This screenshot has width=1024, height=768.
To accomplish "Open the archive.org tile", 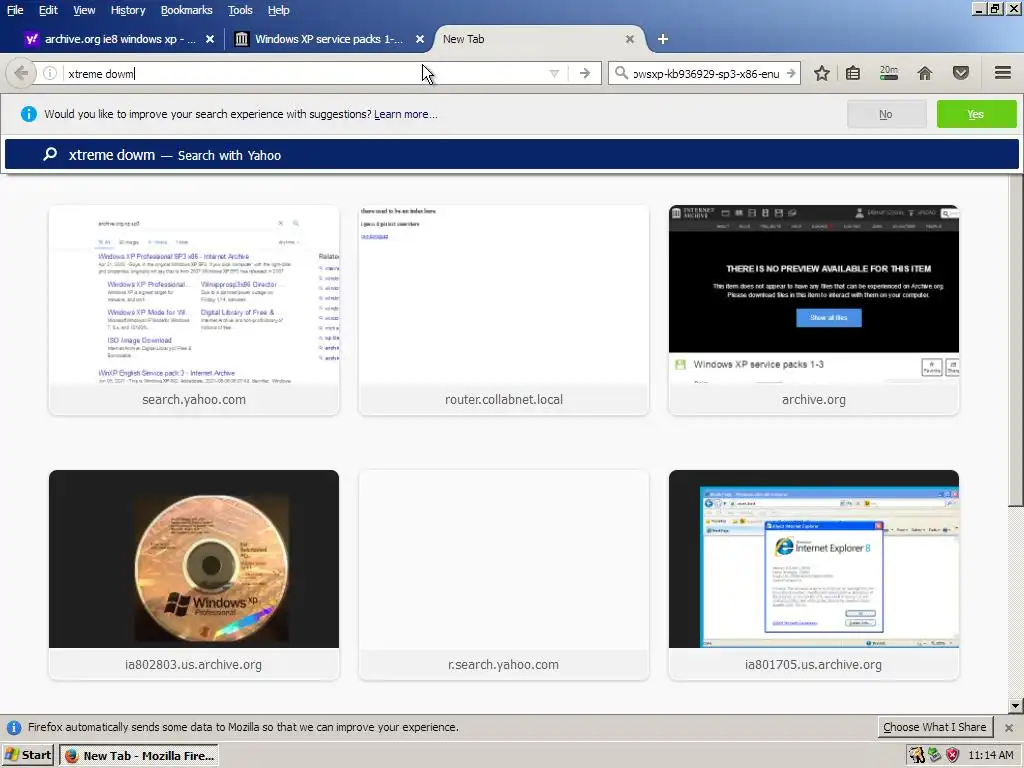I will tap(814, 310).
